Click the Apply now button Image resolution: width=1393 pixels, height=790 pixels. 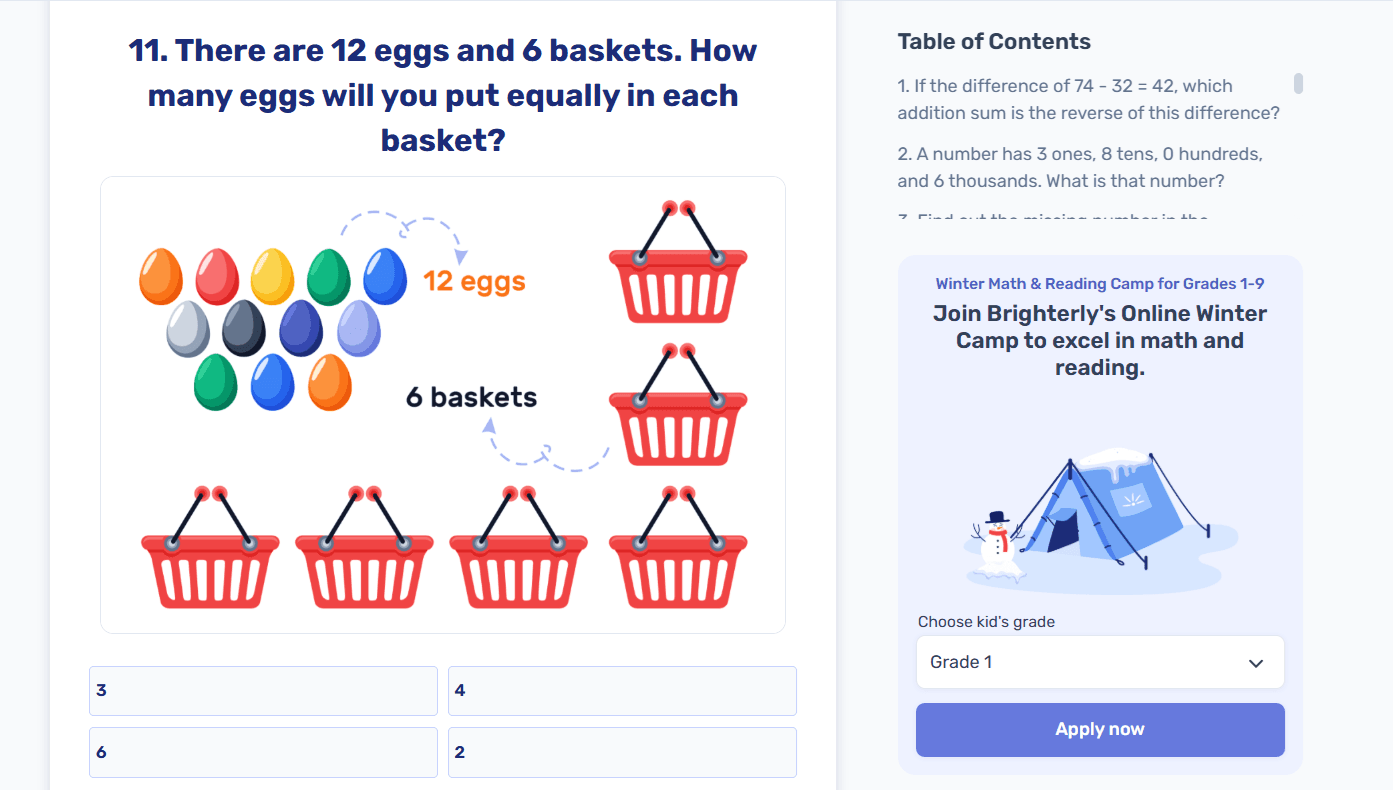coord(1099,729)
